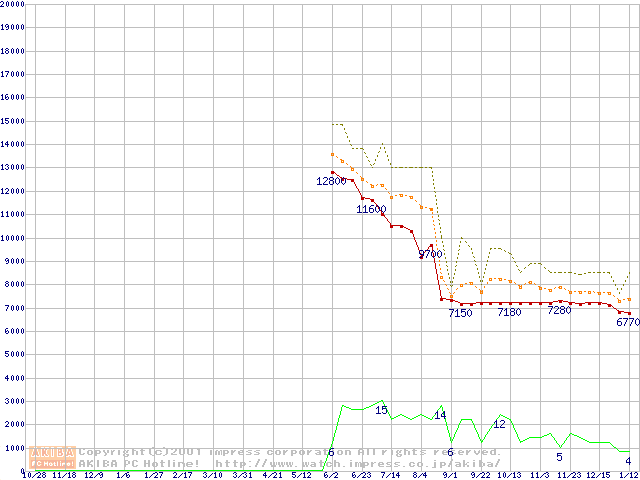Click the 4000 y-axis label
This screenshot has width=640, height=480.
[15, 378]
